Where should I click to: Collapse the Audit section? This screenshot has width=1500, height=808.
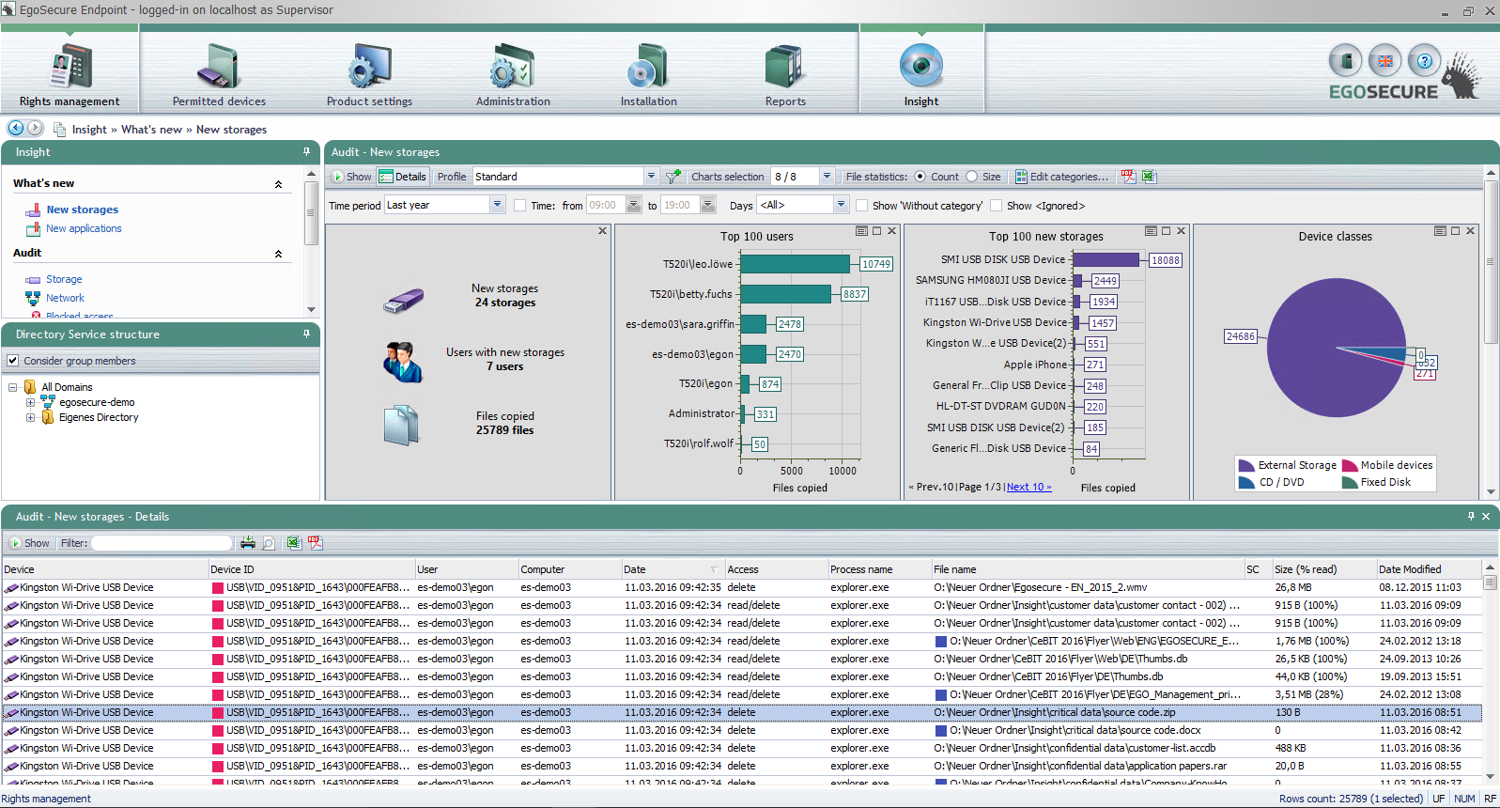click(278, 254)
